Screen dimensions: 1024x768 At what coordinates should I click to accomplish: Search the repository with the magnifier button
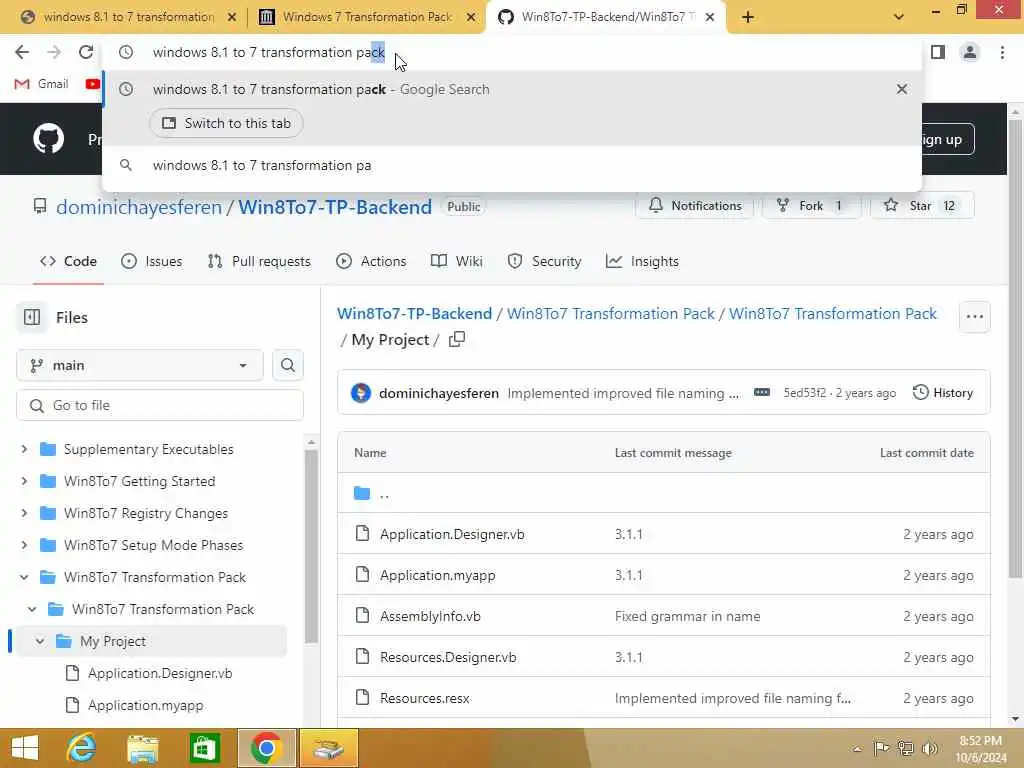[287, 365]
